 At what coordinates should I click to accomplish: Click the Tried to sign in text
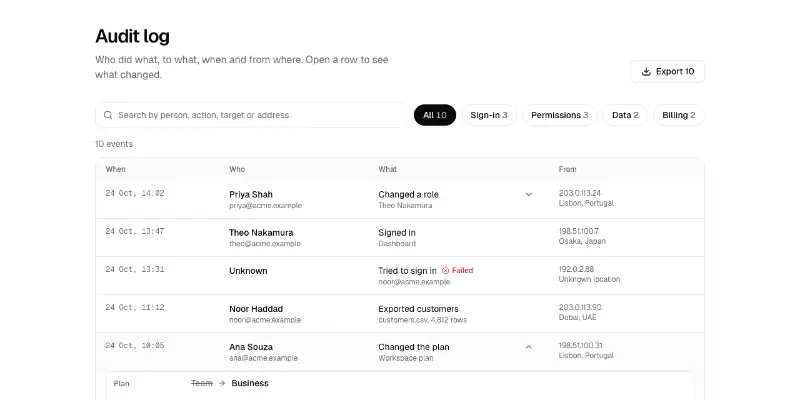[407, 271]
